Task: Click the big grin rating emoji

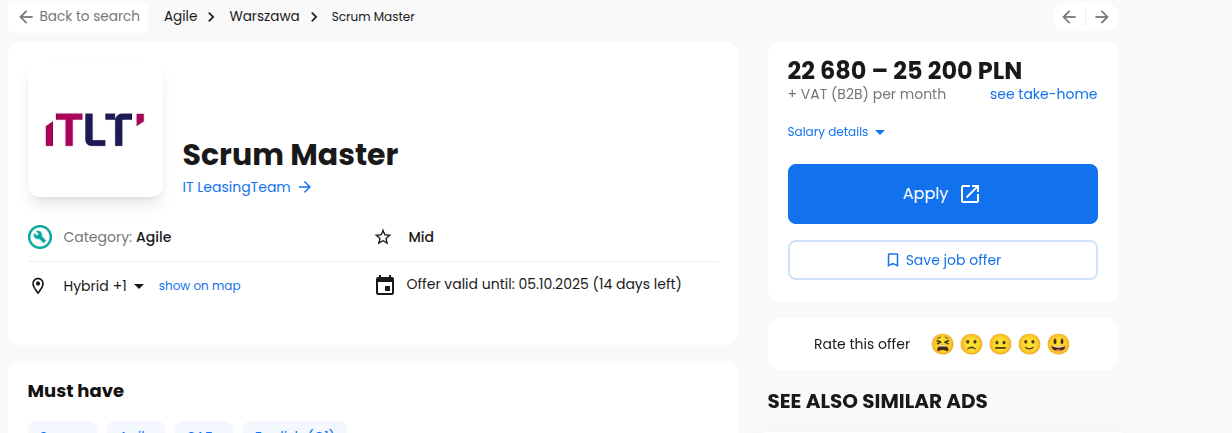Action: (1059, 344)
